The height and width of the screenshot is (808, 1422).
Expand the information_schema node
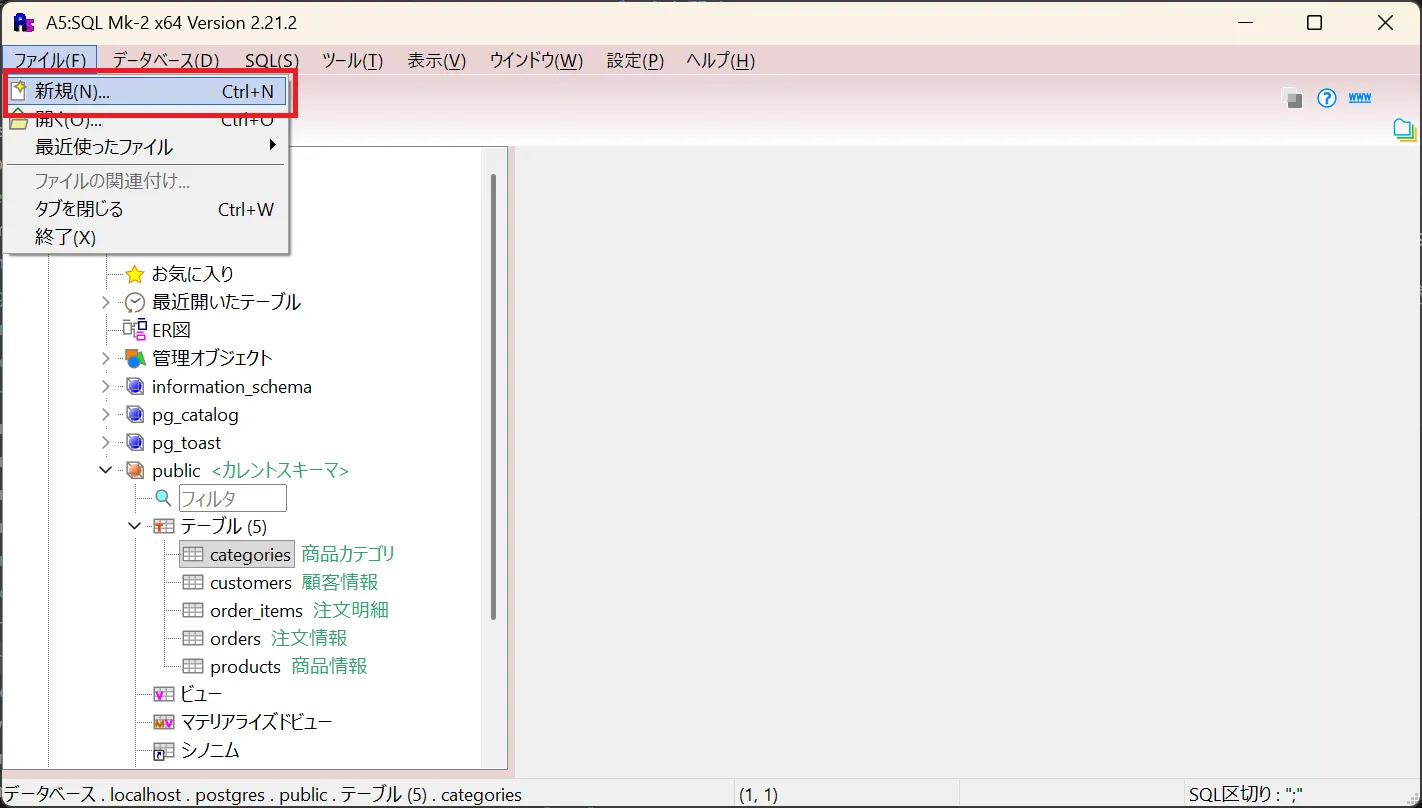[x=106, y=387]
